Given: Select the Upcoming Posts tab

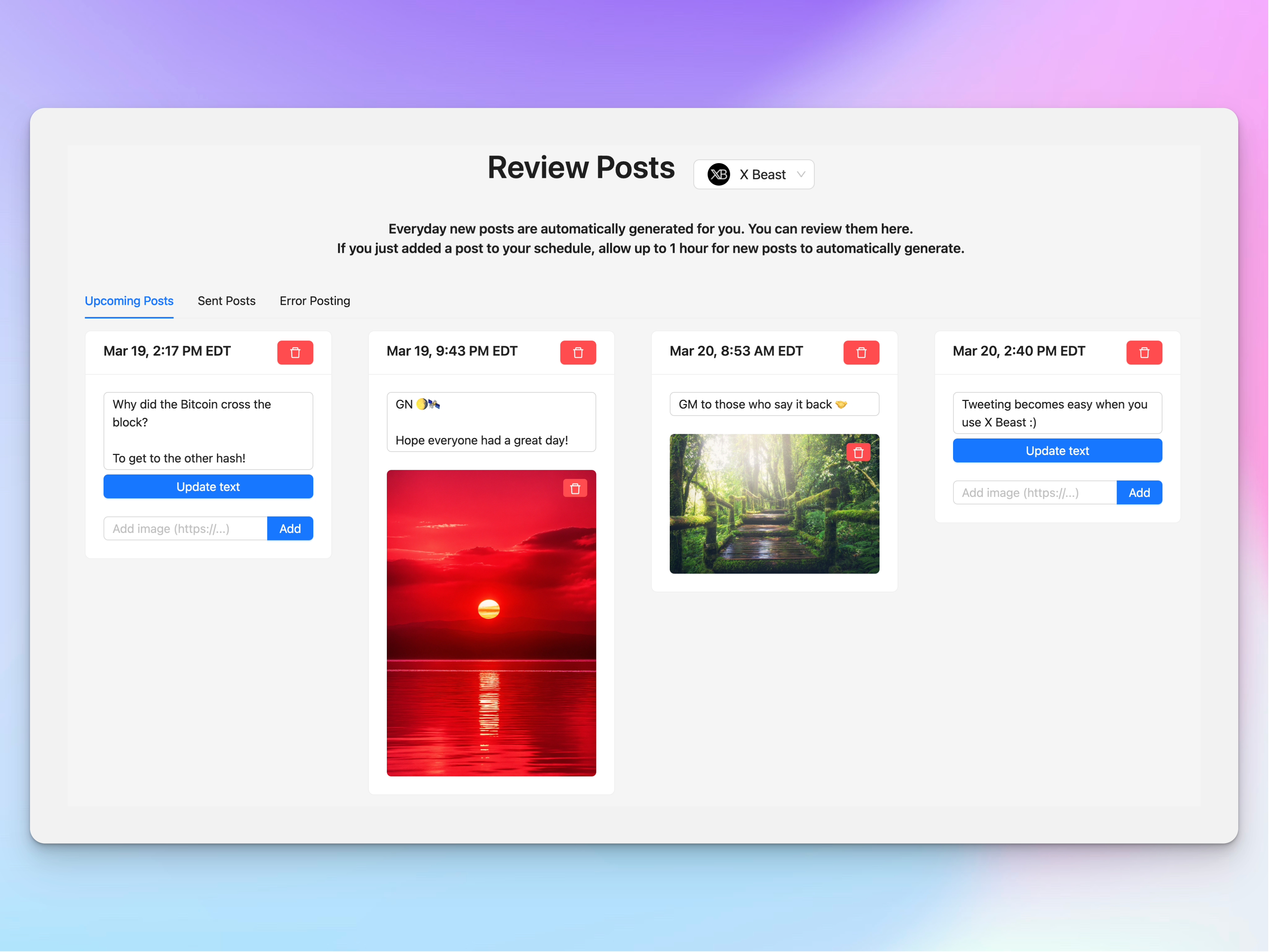Looking at the screenshot, I should [x=129, y=300].
